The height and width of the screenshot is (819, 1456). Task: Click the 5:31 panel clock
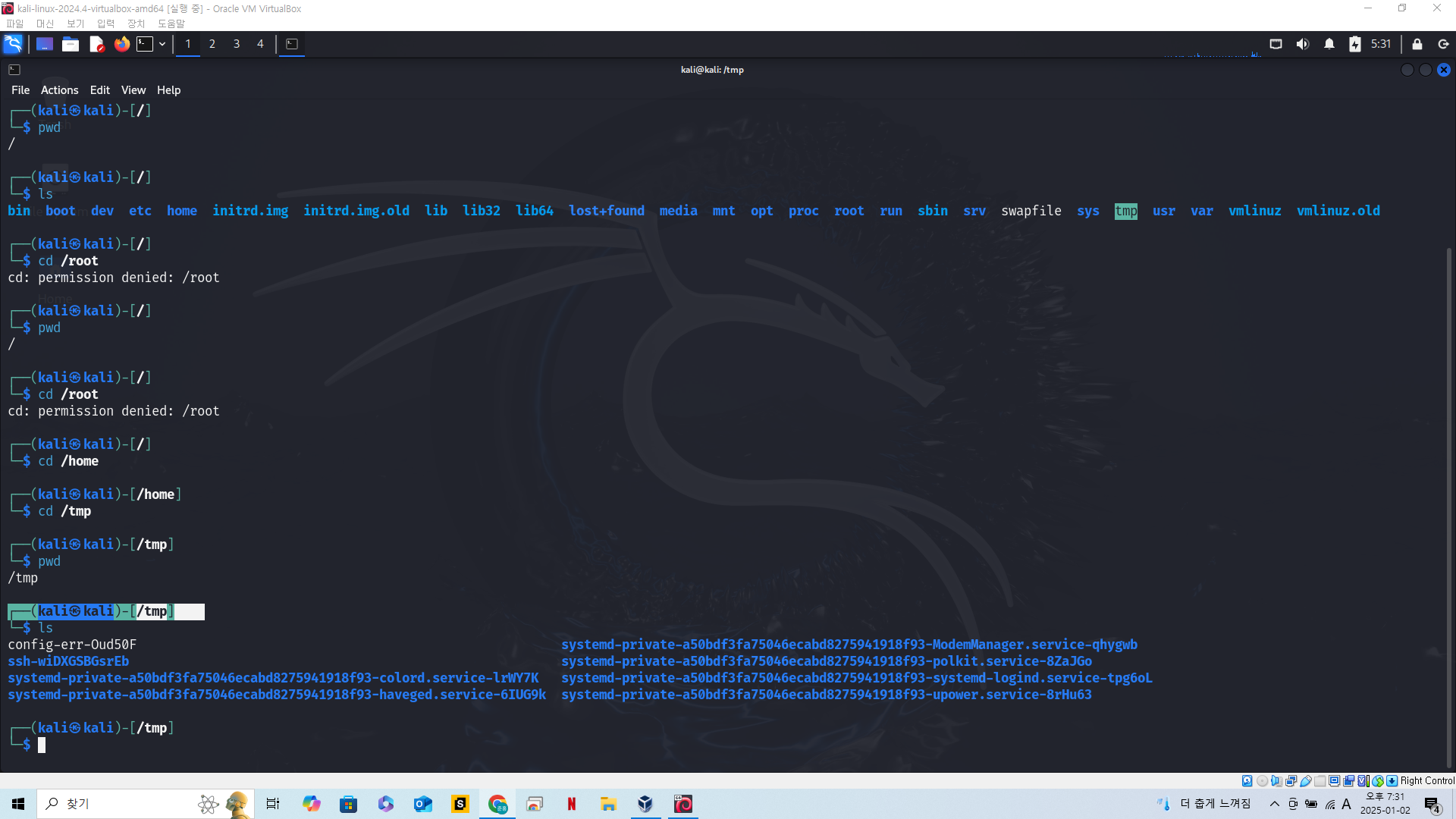1381,44
